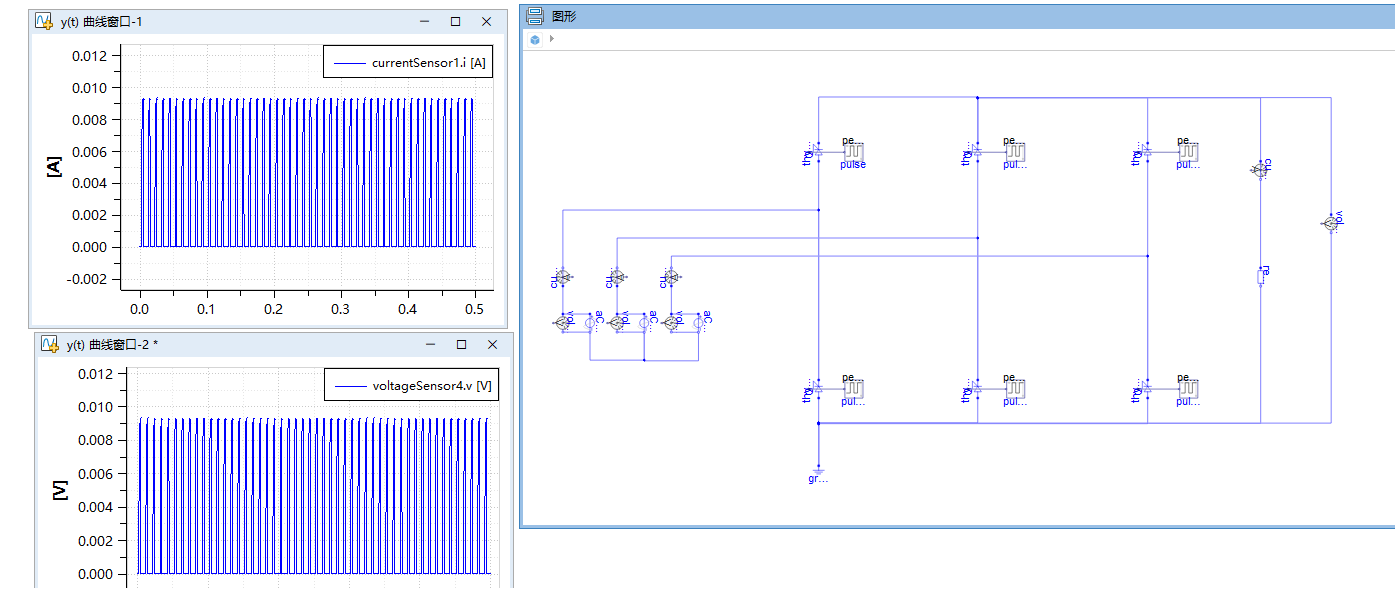Select the top-left thyristor in the bridge

click(x=817, y=152)
